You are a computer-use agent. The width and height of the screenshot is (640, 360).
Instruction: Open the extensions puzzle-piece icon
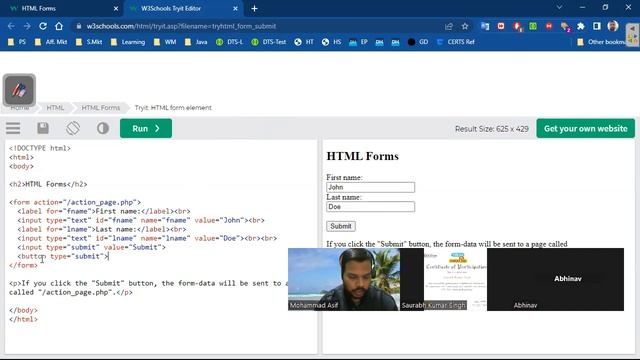tap(580, 26)
